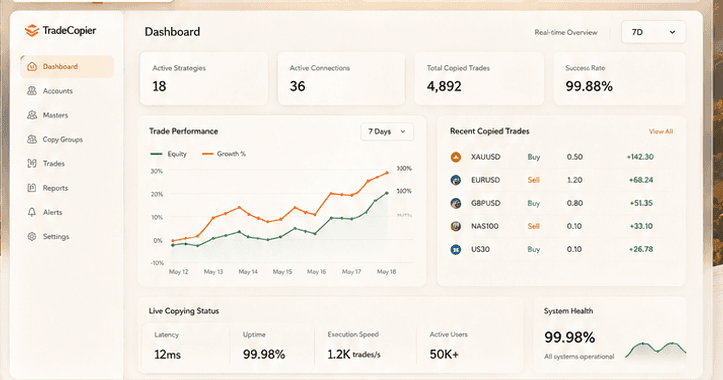
Task: Click the Latency value 12ms
Action: (x=167, y=355)
